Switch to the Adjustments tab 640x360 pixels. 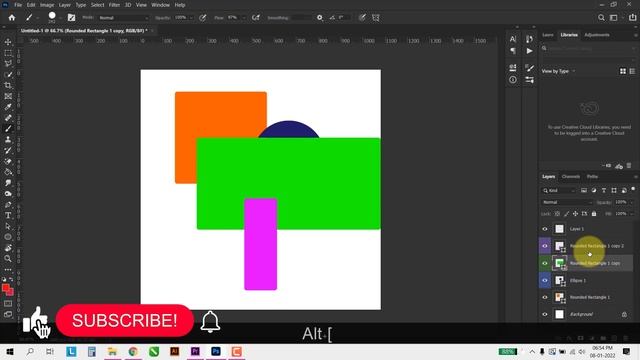(597, 35)
